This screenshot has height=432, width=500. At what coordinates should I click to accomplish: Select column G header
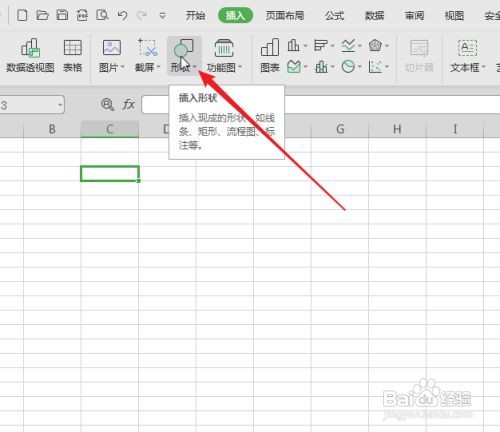(x=340, y=129)
